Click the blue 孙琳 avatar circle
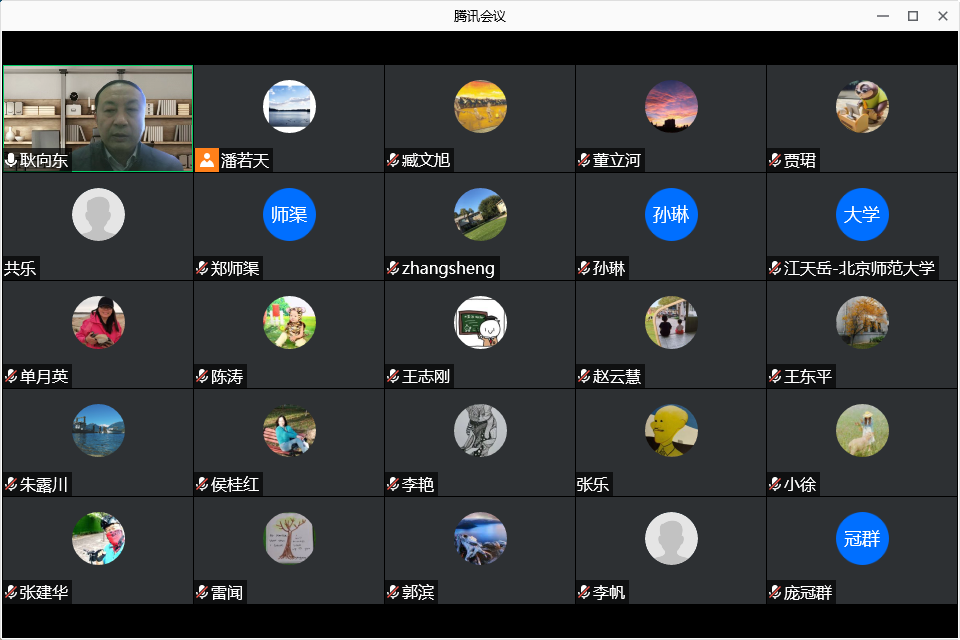Viewport: 960px width, 640px height. pyautogui.click(x=671, y=214)
